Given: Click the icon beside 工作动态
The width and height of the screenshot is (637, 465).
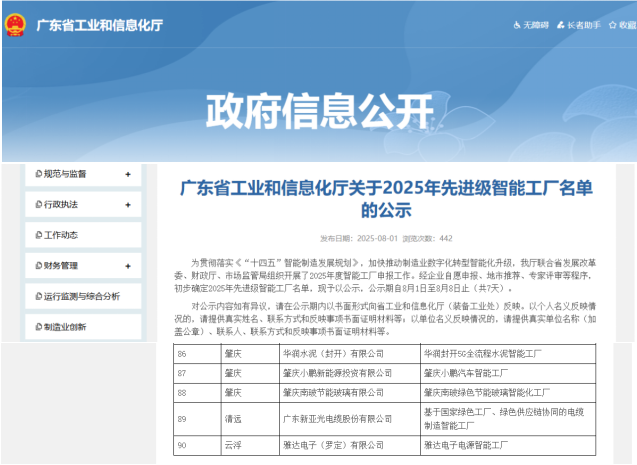Looking at the screenshot, I should click(x=37, y=236).
